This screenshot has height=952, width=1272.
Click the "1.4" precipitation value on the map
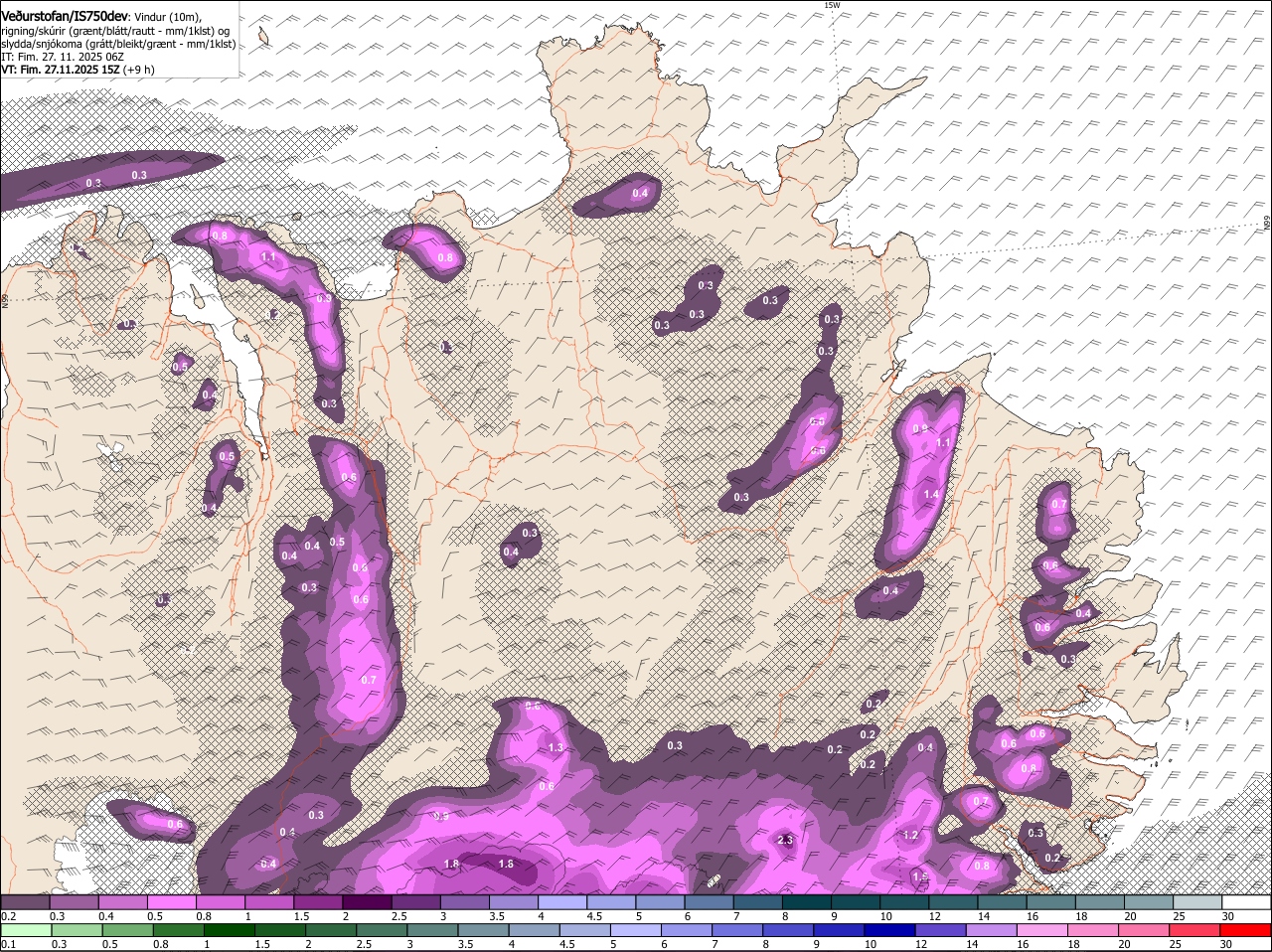931,495
